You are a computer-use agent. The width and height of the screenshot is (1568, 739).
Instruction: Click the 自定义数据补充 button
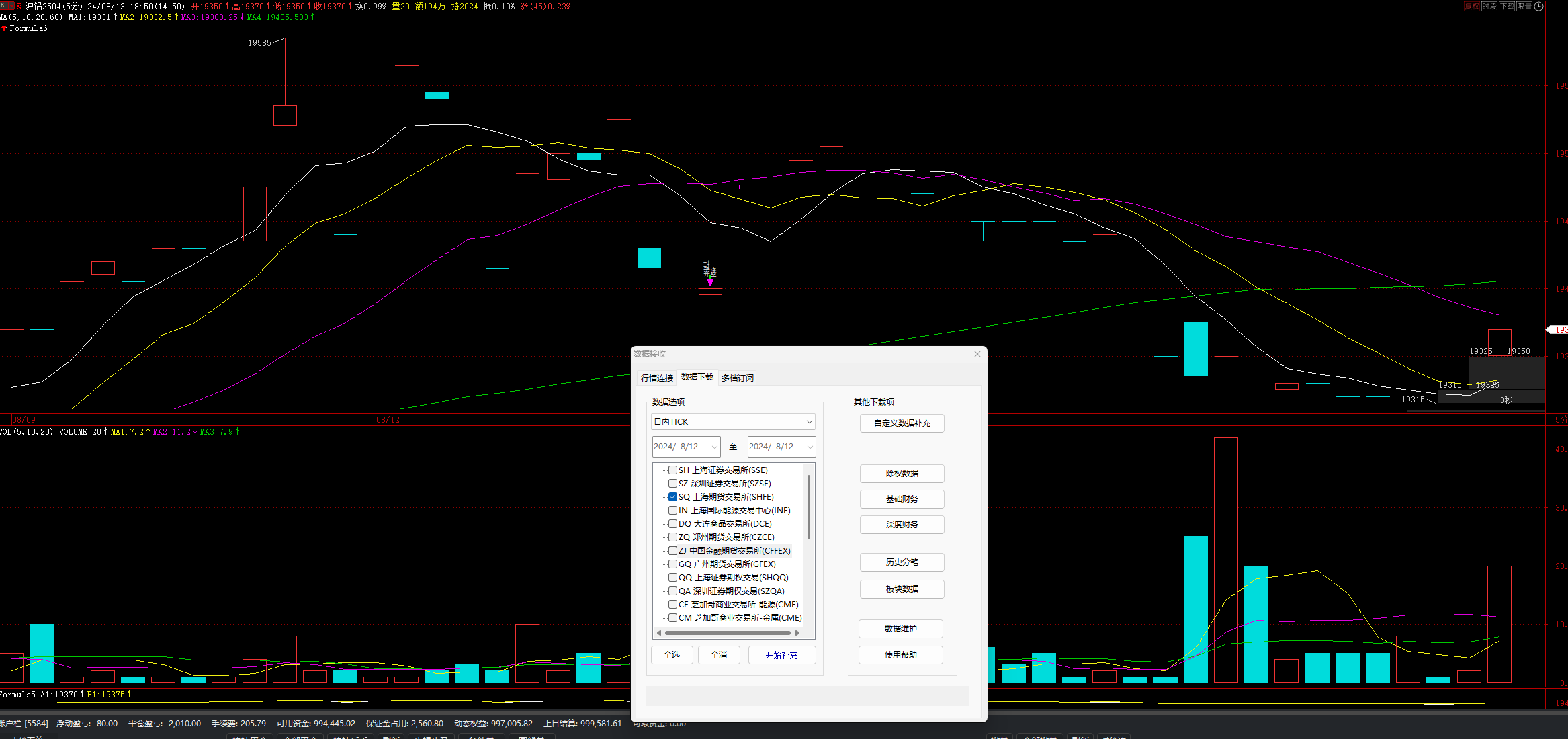[902, 423]
